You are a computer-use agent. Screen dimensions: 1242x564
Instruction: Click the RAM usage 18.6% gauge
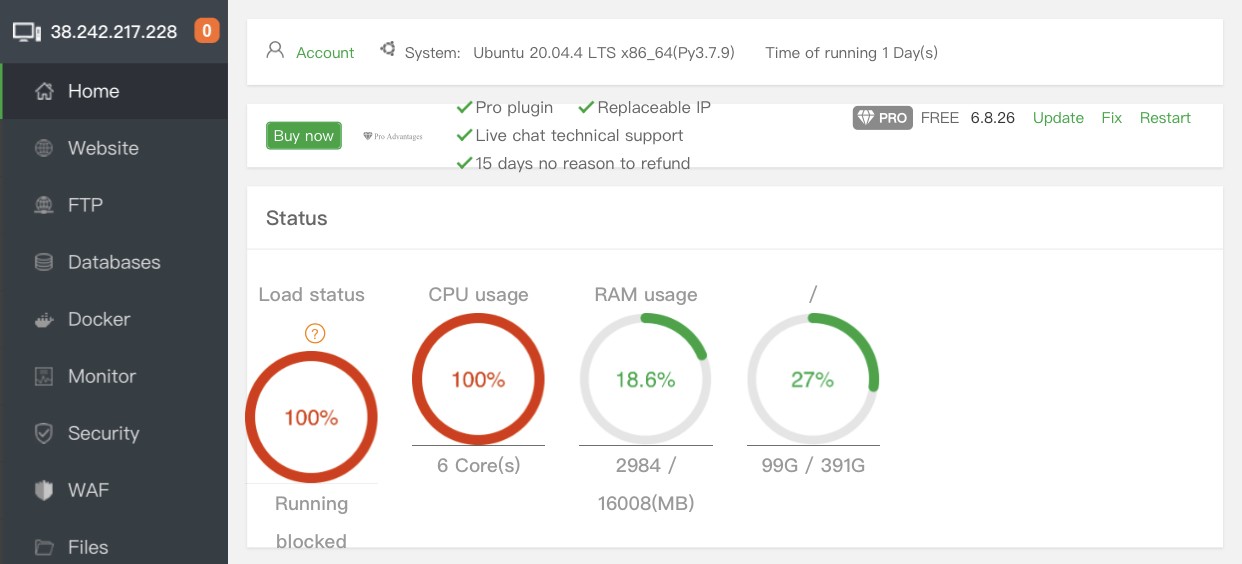click(645, 380)
